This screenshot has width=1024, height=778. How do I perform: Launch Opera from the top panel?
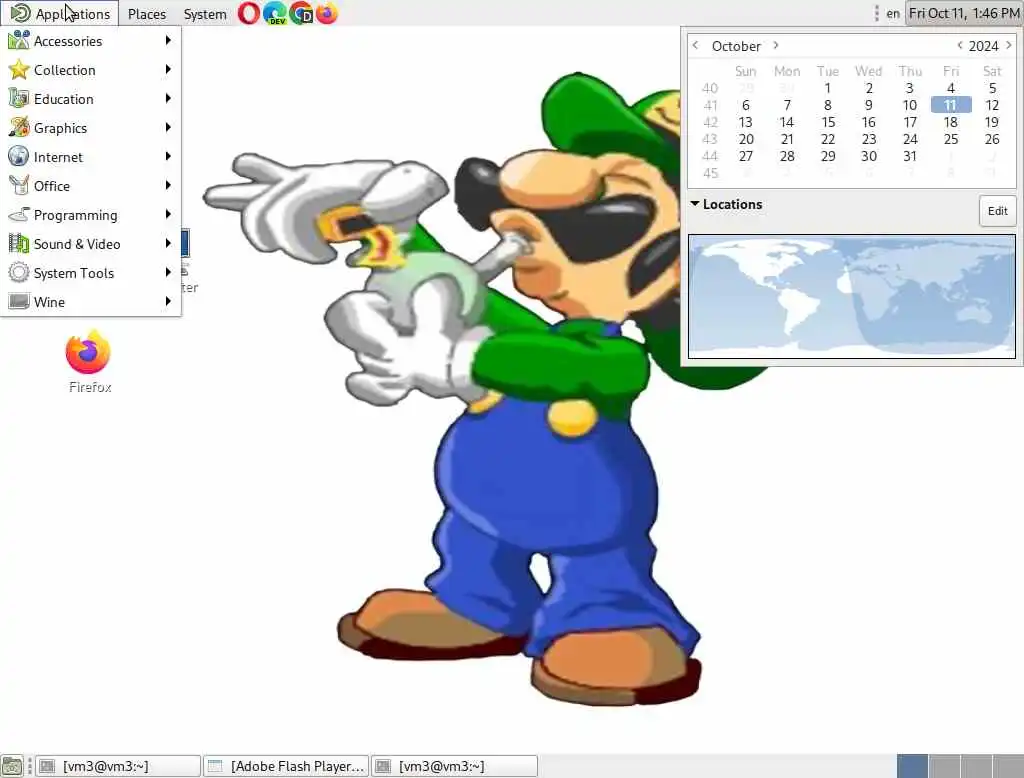point(249,13)
